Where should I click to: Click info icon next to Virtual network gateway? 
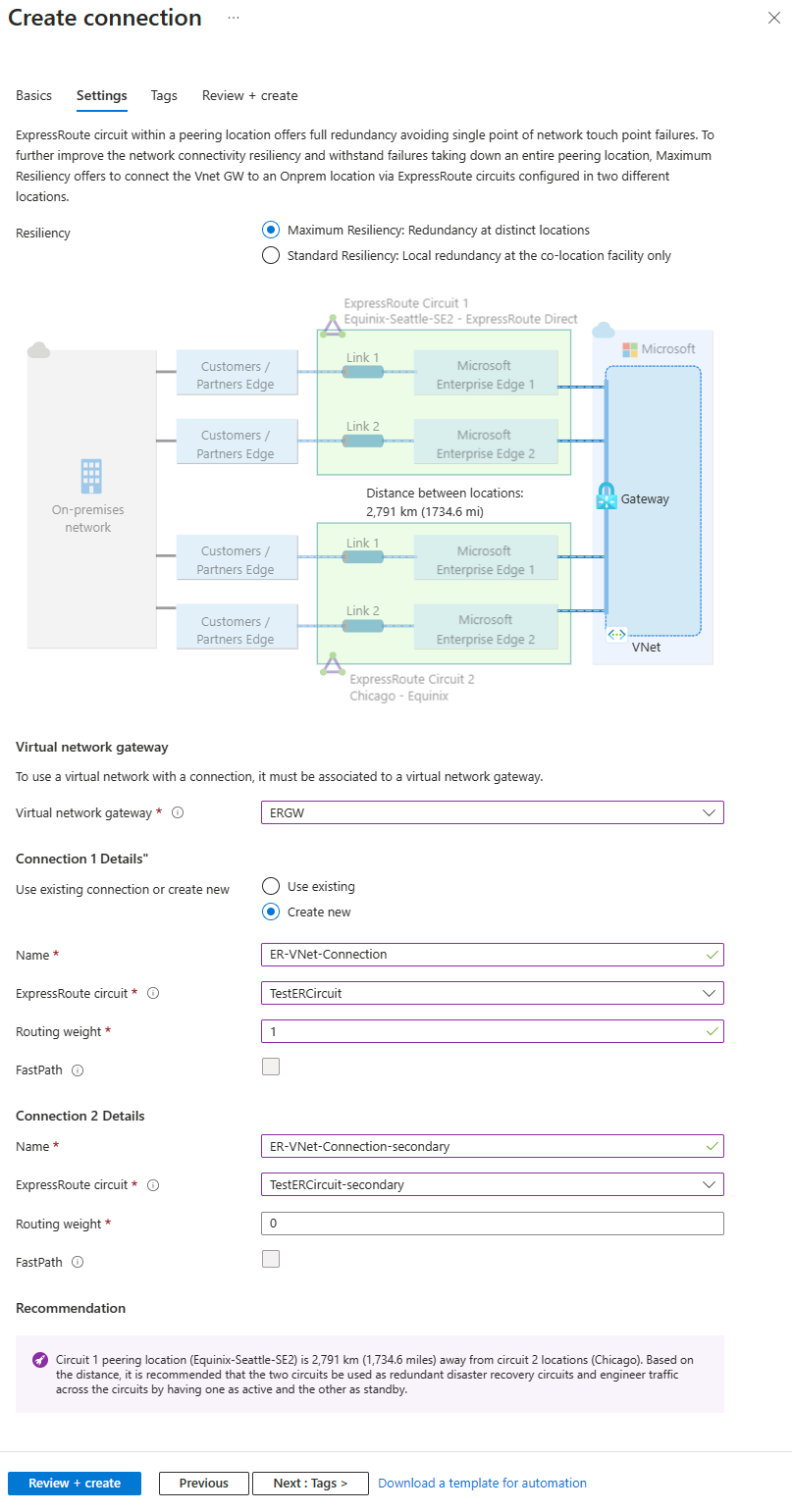coord(178,812)
